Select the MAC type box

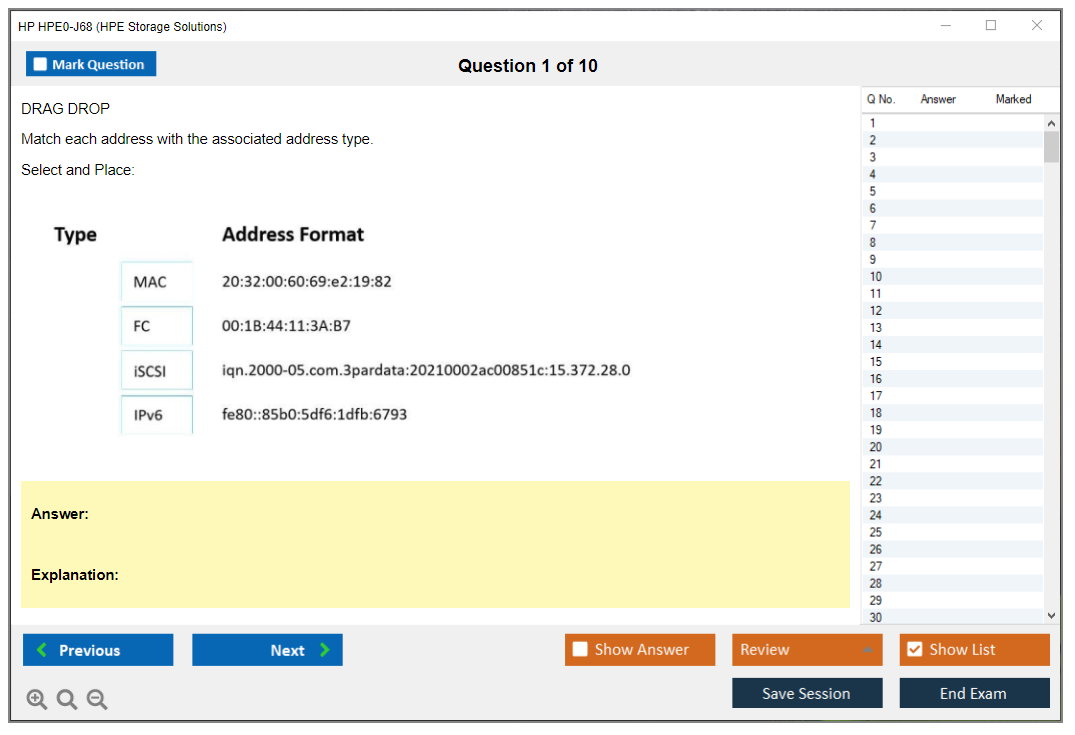click(156, 282)
